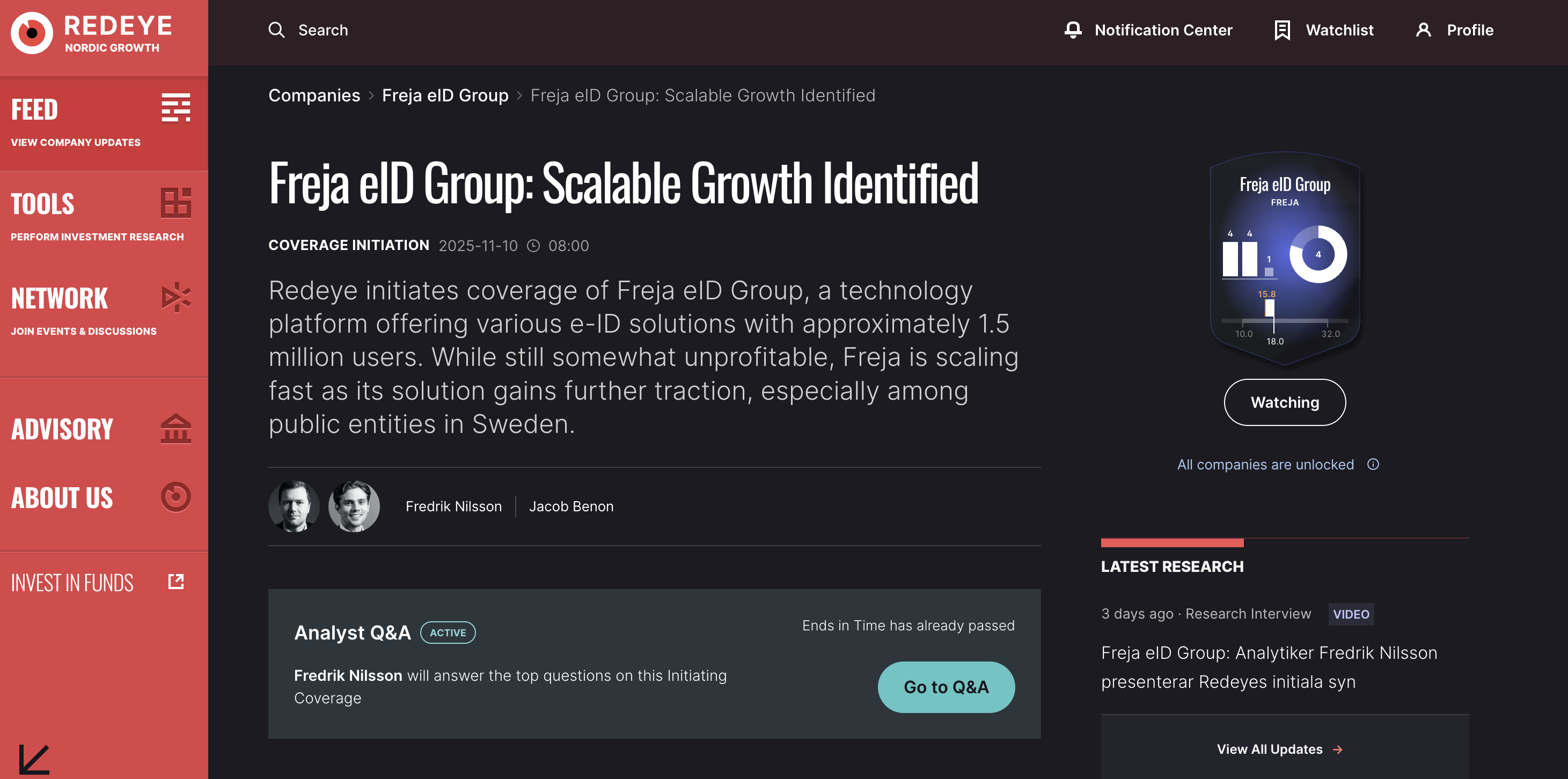Click the info icon beside unlocked companies

click(1373, 465)
